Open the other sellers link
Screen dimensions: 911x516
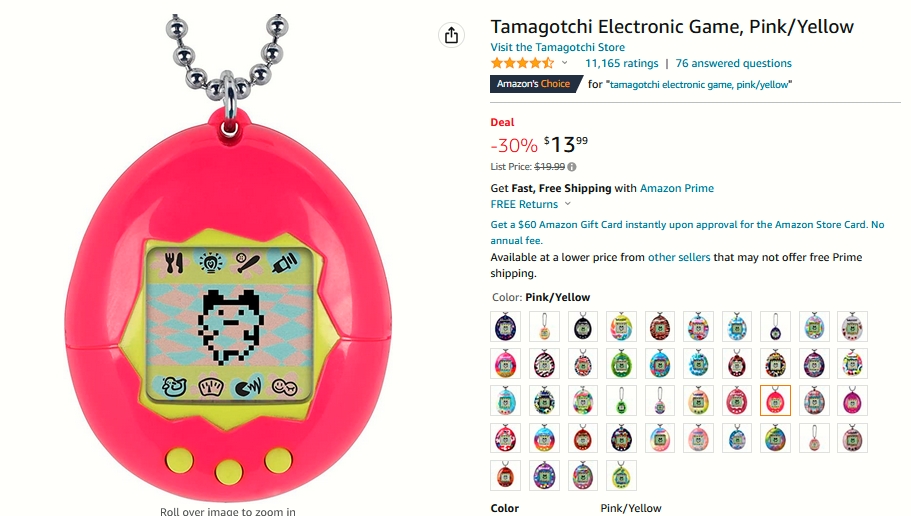click(679, 257)
